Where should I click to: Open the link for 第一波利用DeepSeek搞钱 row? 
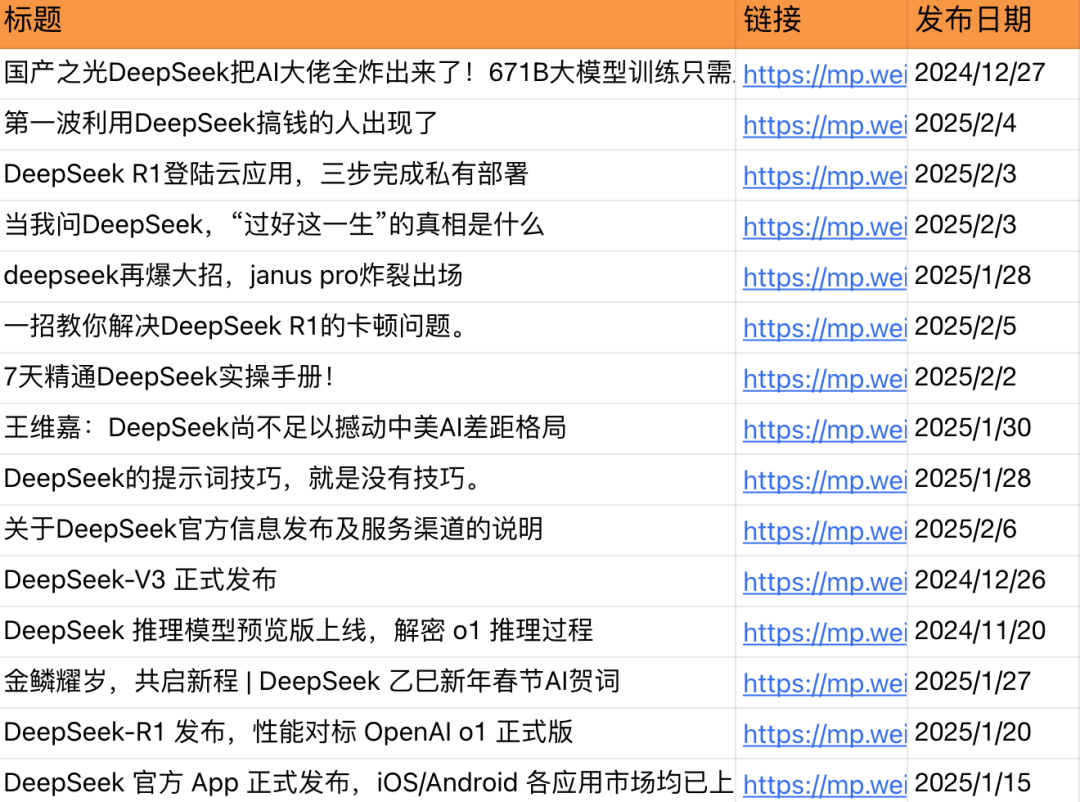pyautogui.click(x=824, y=125)
